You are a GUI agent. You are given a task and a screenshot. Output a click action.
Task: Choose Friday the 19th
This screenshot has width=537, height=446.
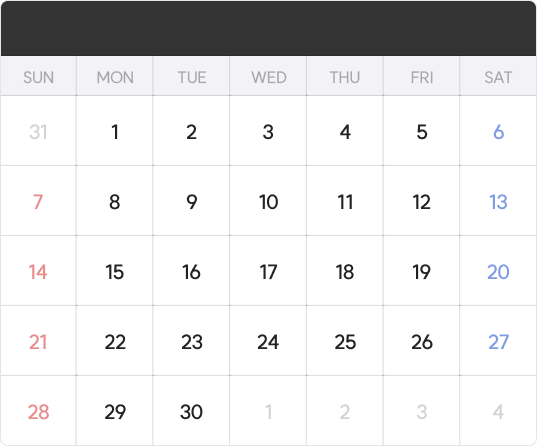[x=422, y=272]
